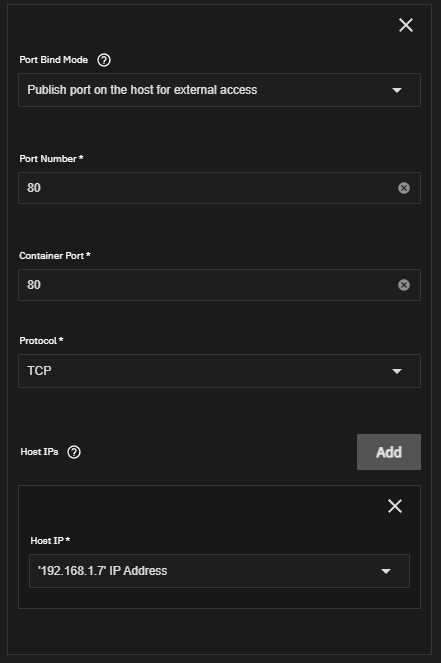Click the Port Number label
Image resolution: width=441 pixels, height=663 pixels.
pyautogui.click(x=51, y=159)
